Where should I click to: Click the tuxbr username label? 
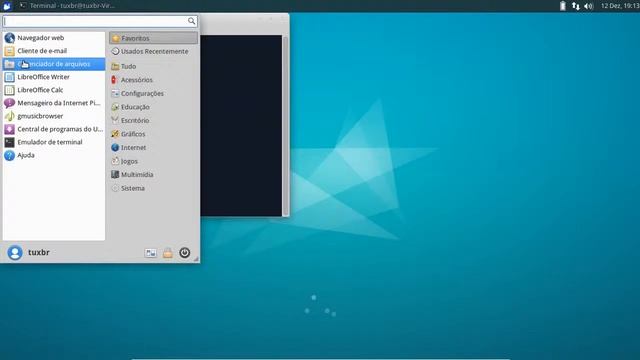pos(39,253)
